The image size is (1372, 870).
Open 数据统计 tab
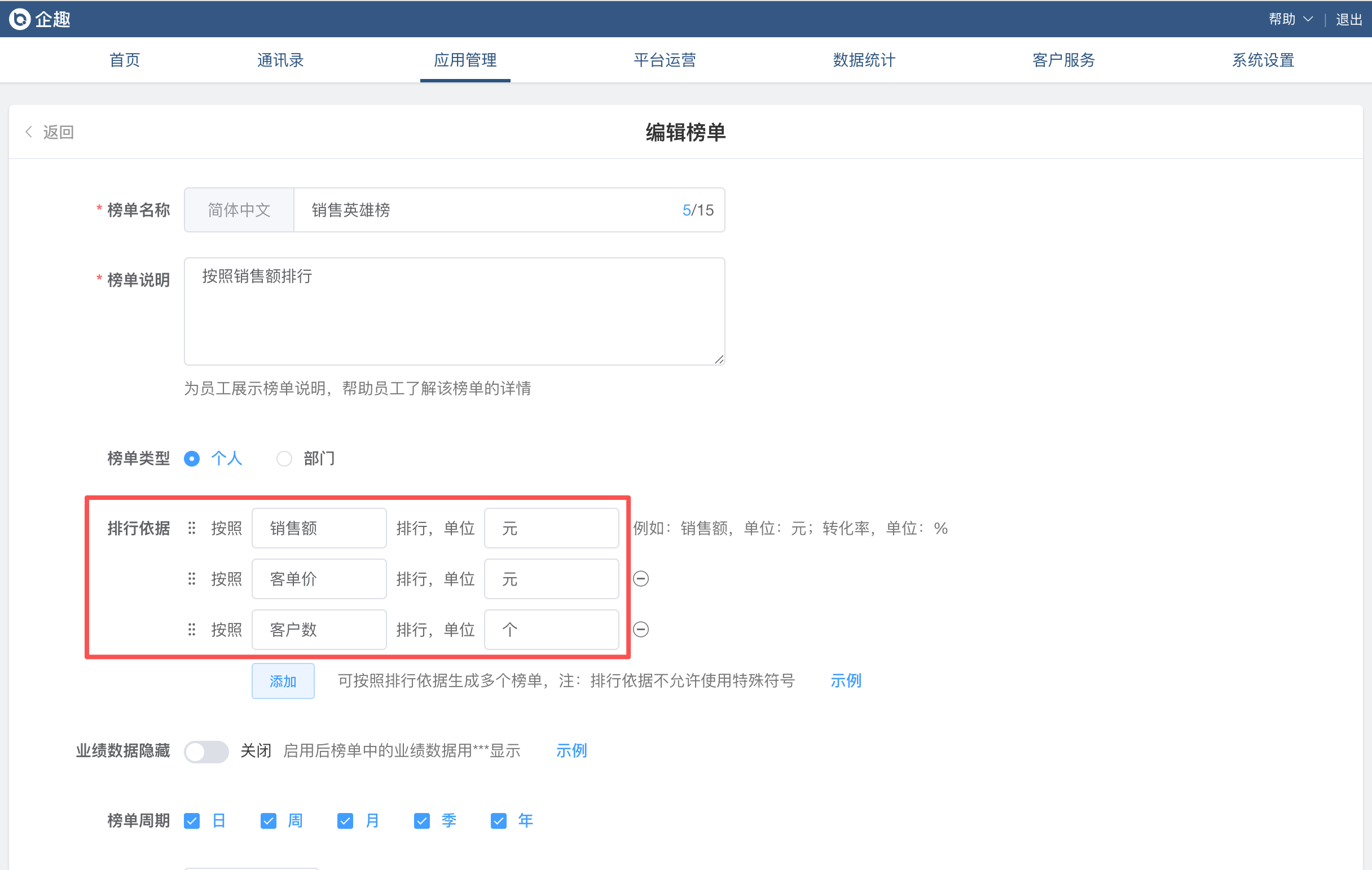point(864,60)
